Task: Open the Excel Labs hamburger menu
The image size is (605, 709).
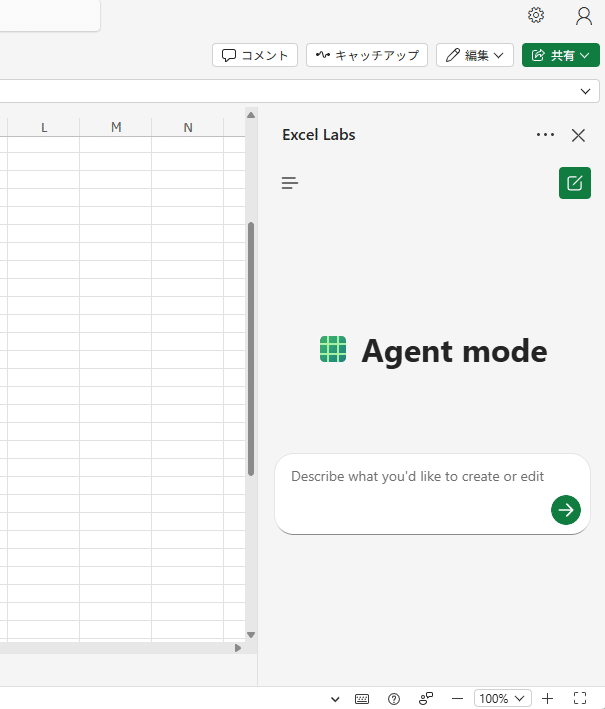Action: click(x=290, y=183)
